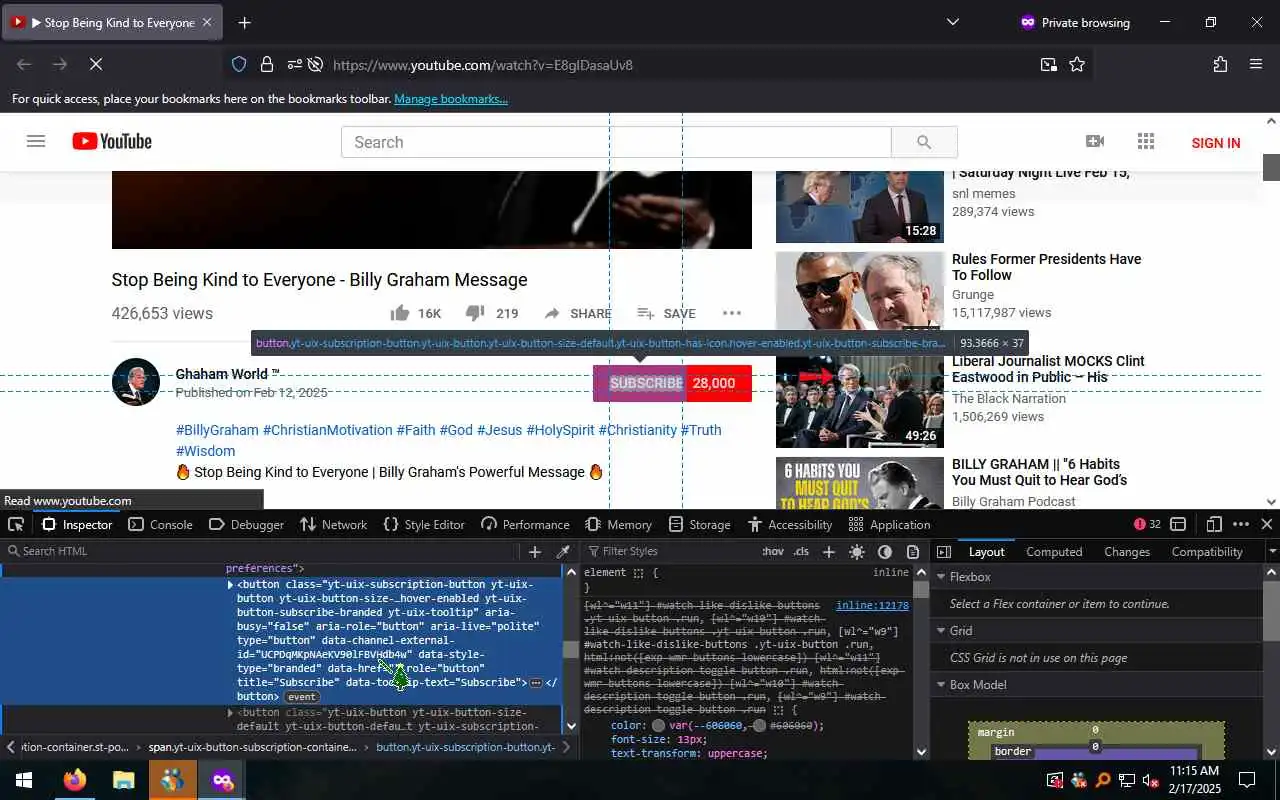The image size is (1280, 800).
Task: Click the tracking protection shield icon
Action: point(239,64)
